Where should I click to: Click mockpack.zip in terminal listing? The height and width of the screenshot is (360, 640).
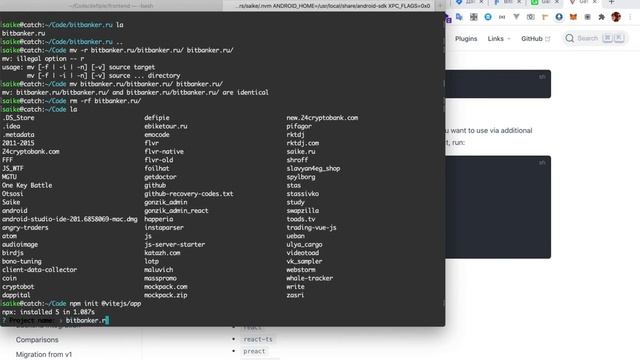[x=166, y=295]
